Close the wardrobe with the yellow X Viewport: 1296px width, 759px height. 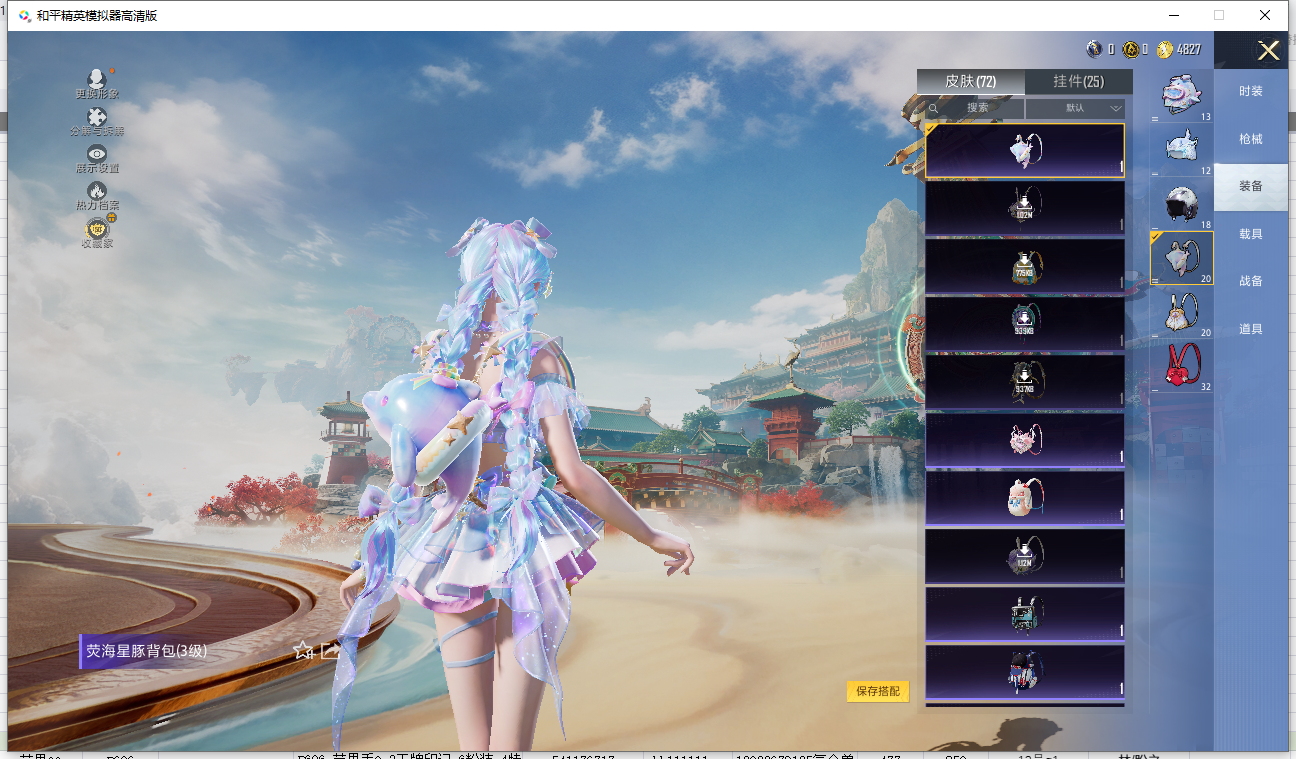pos(1268,50)
